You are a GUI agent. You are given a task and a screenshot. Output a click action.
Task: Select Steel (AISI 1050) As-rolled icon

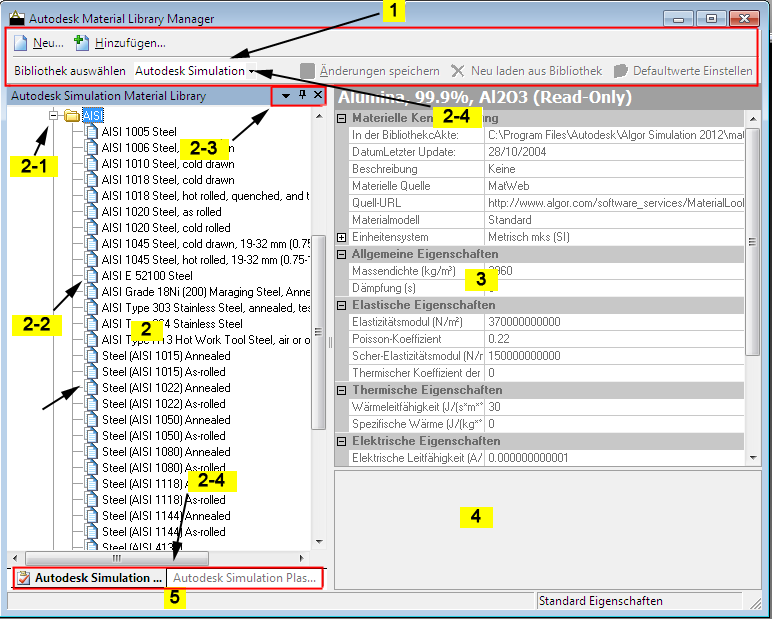pos(92,436)
